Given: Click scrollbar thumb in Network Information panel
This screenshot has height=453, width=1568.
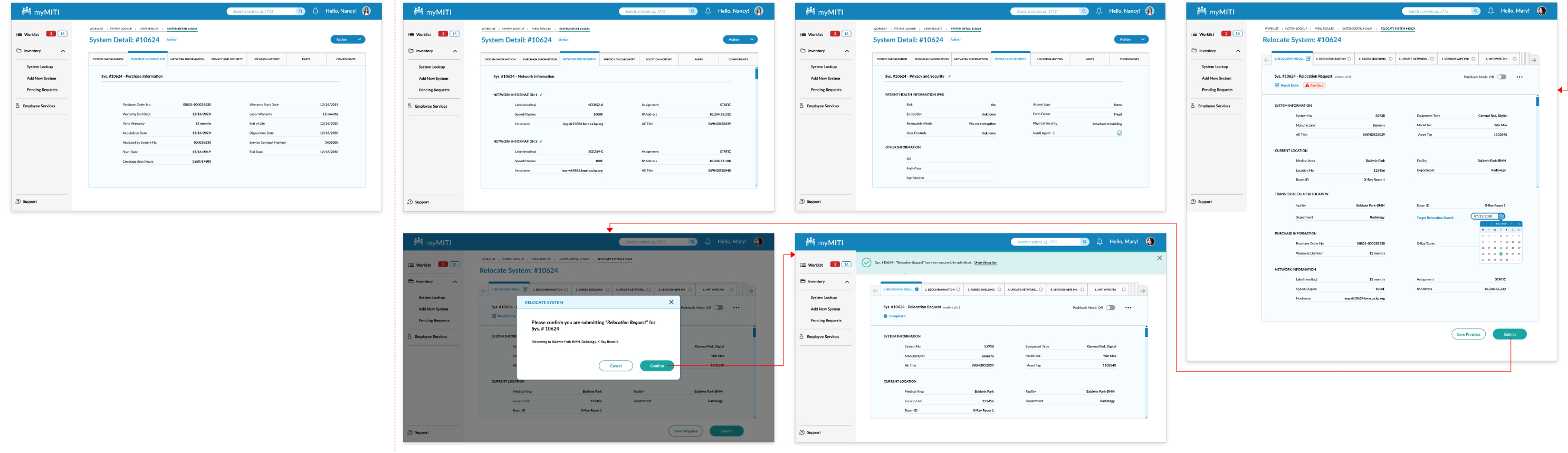Looking at the screenshot, I should pyautogui.click(x=757, y=74).
